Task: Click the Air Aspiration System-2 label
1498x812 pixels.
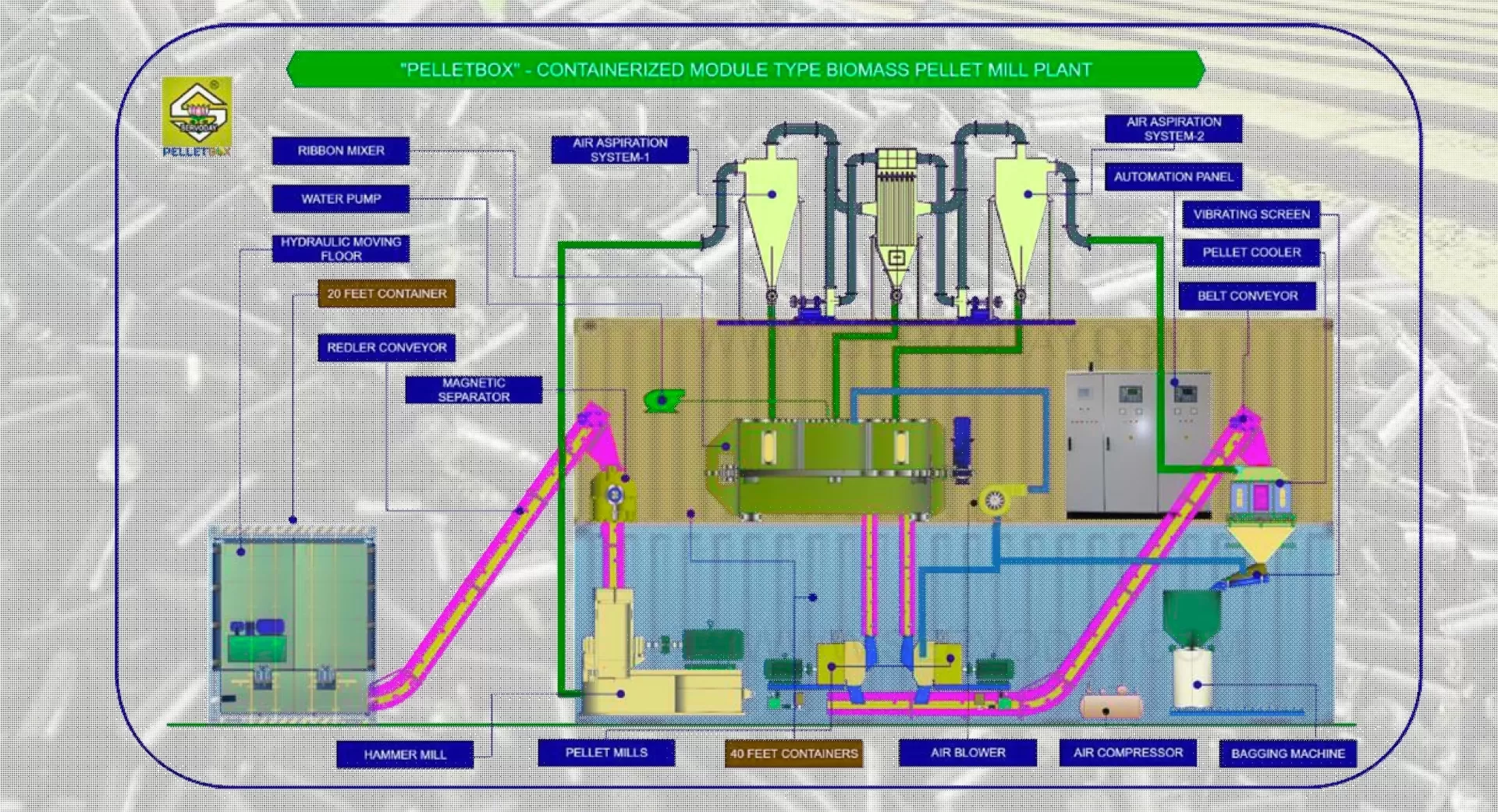Action: click(1173, 129)
